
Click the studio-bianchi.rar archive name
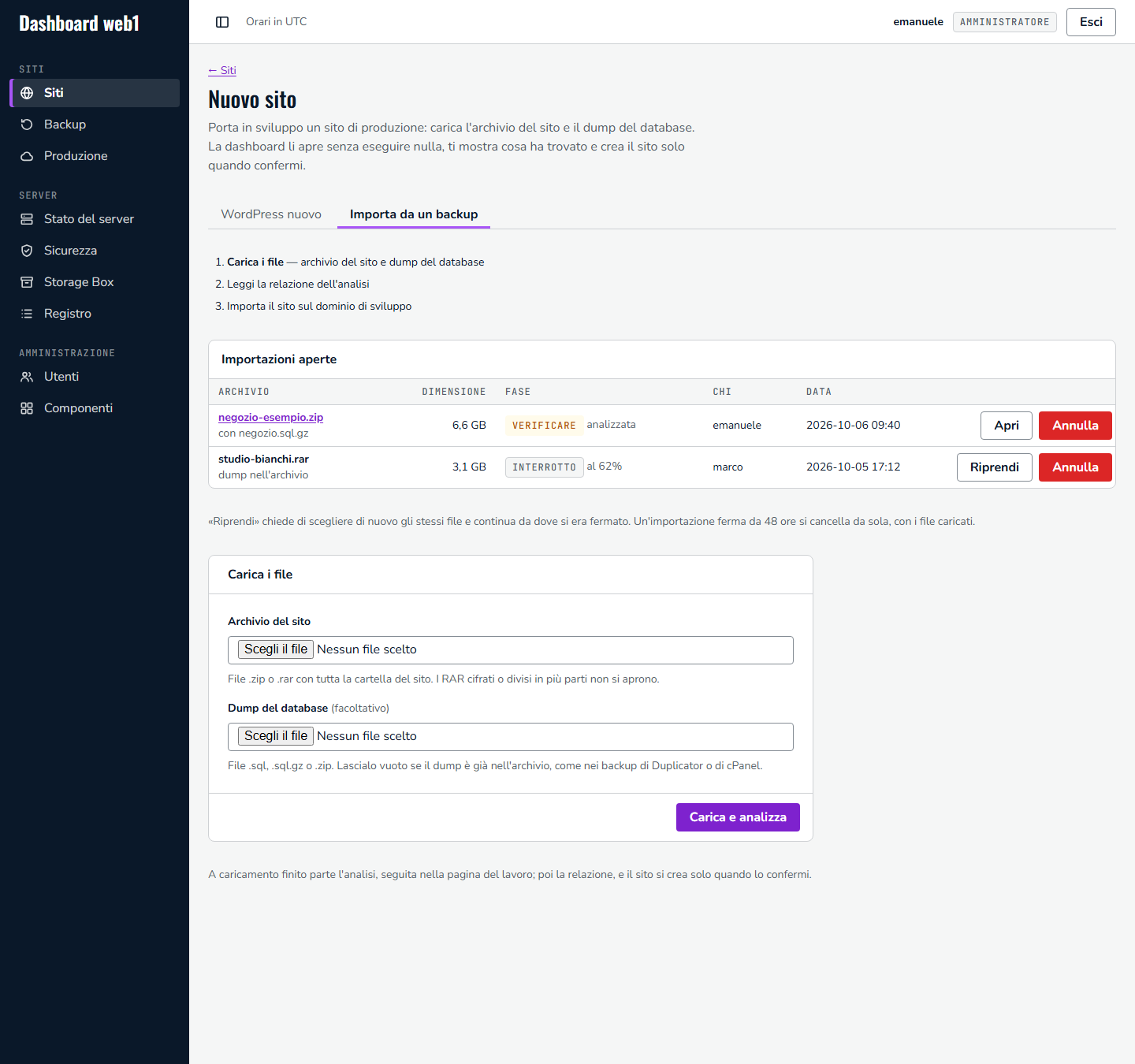263,459
